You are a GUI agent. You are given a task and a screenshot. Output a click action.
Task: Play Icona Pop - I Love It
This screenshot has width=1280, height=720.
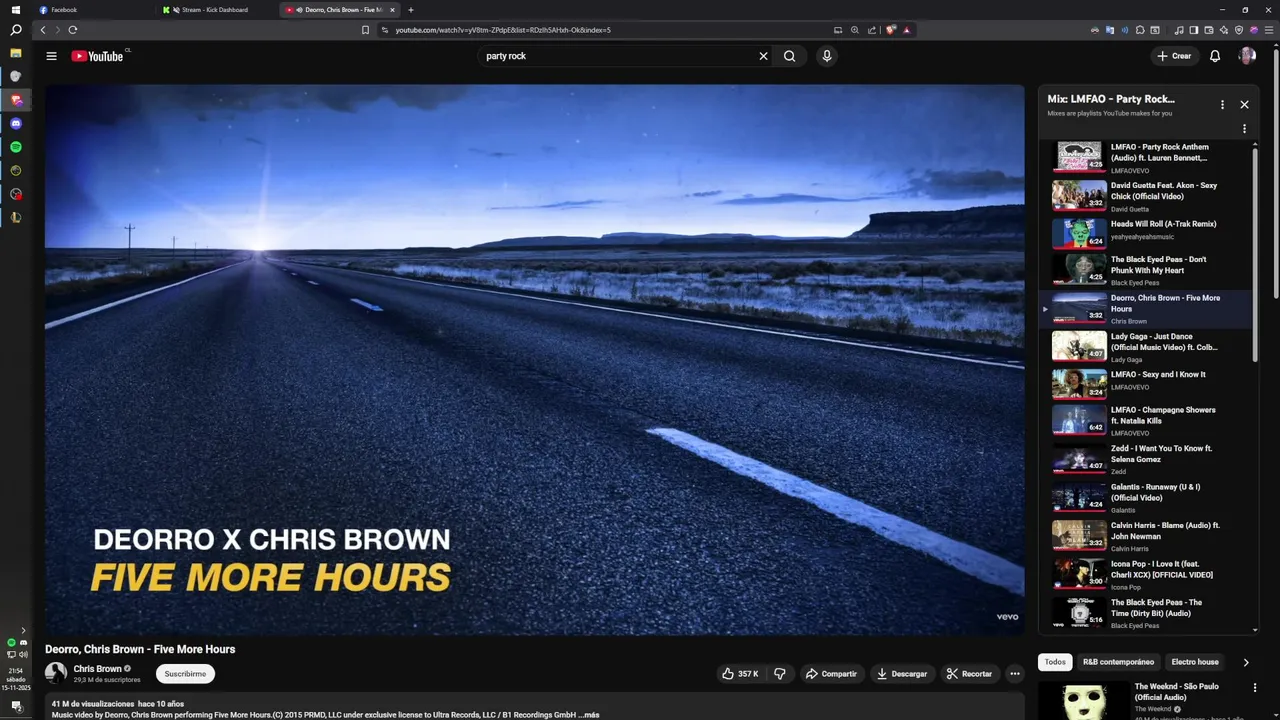(1147, 574)
